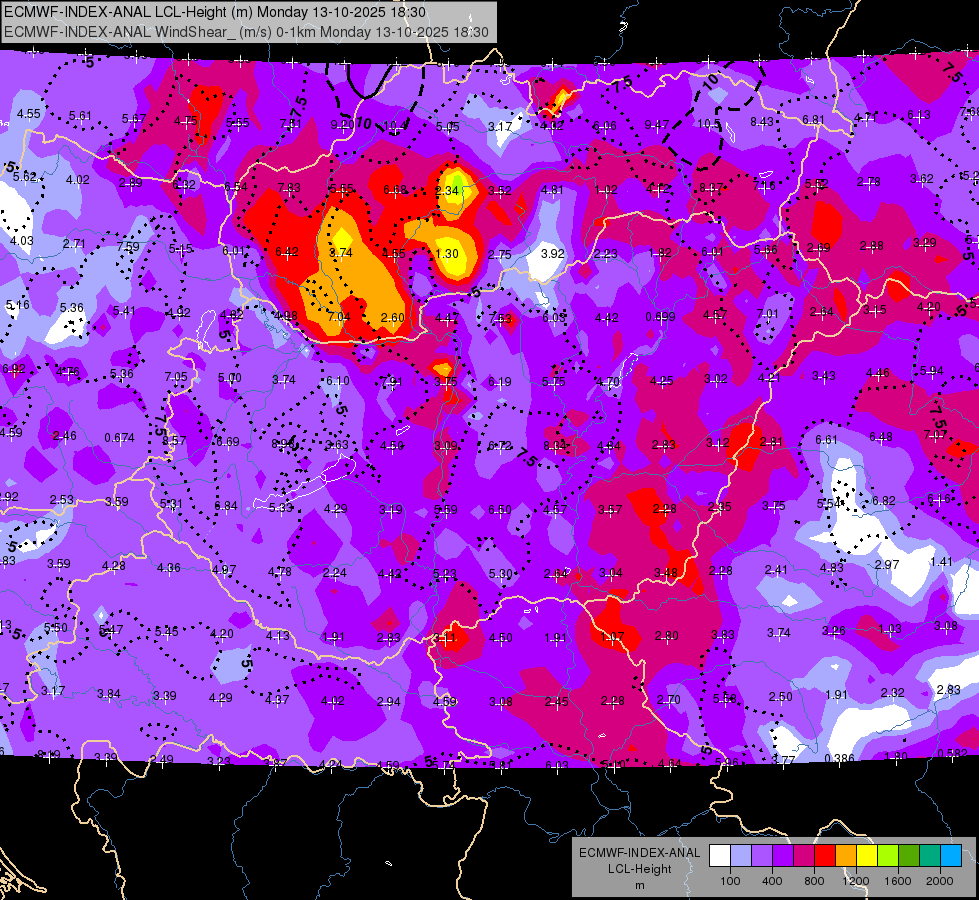Click the 0.674 wind shear value

click(119, 438)
